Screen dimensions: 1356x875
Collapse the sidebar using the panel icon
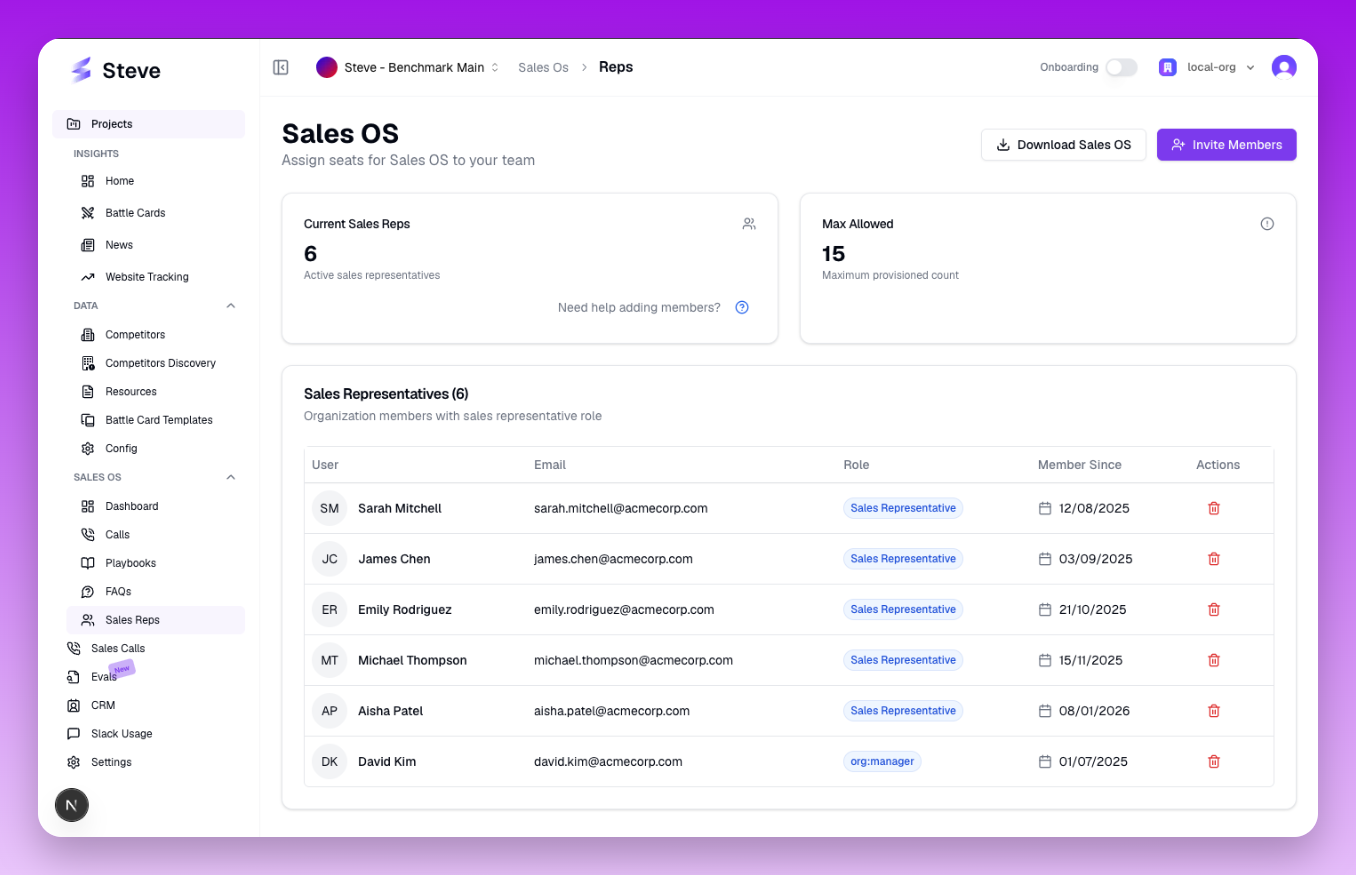281,67
